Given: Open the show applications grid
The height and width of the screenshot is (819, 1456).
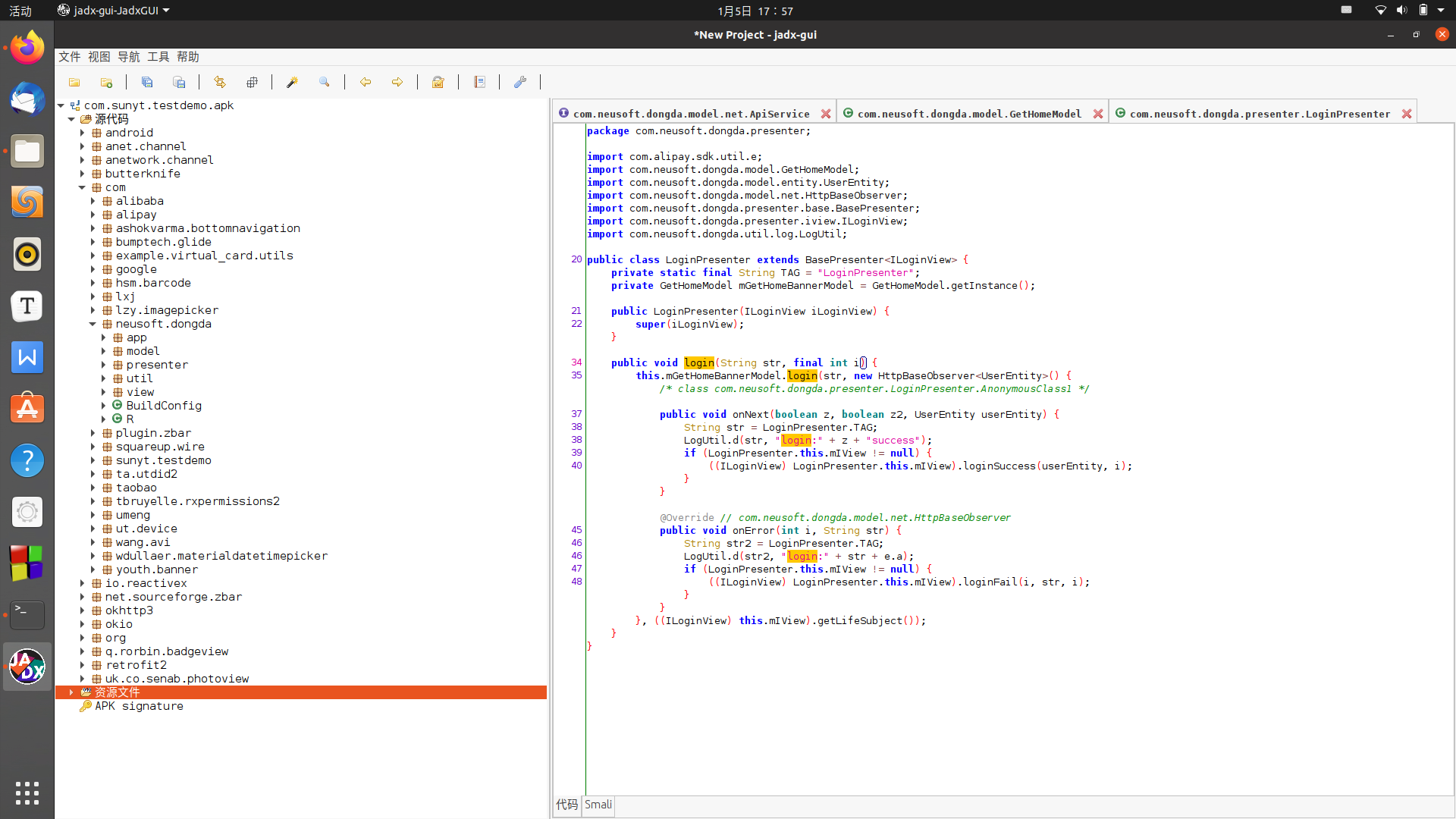Looking at the screenshot, I should click(x=27, y=792).
